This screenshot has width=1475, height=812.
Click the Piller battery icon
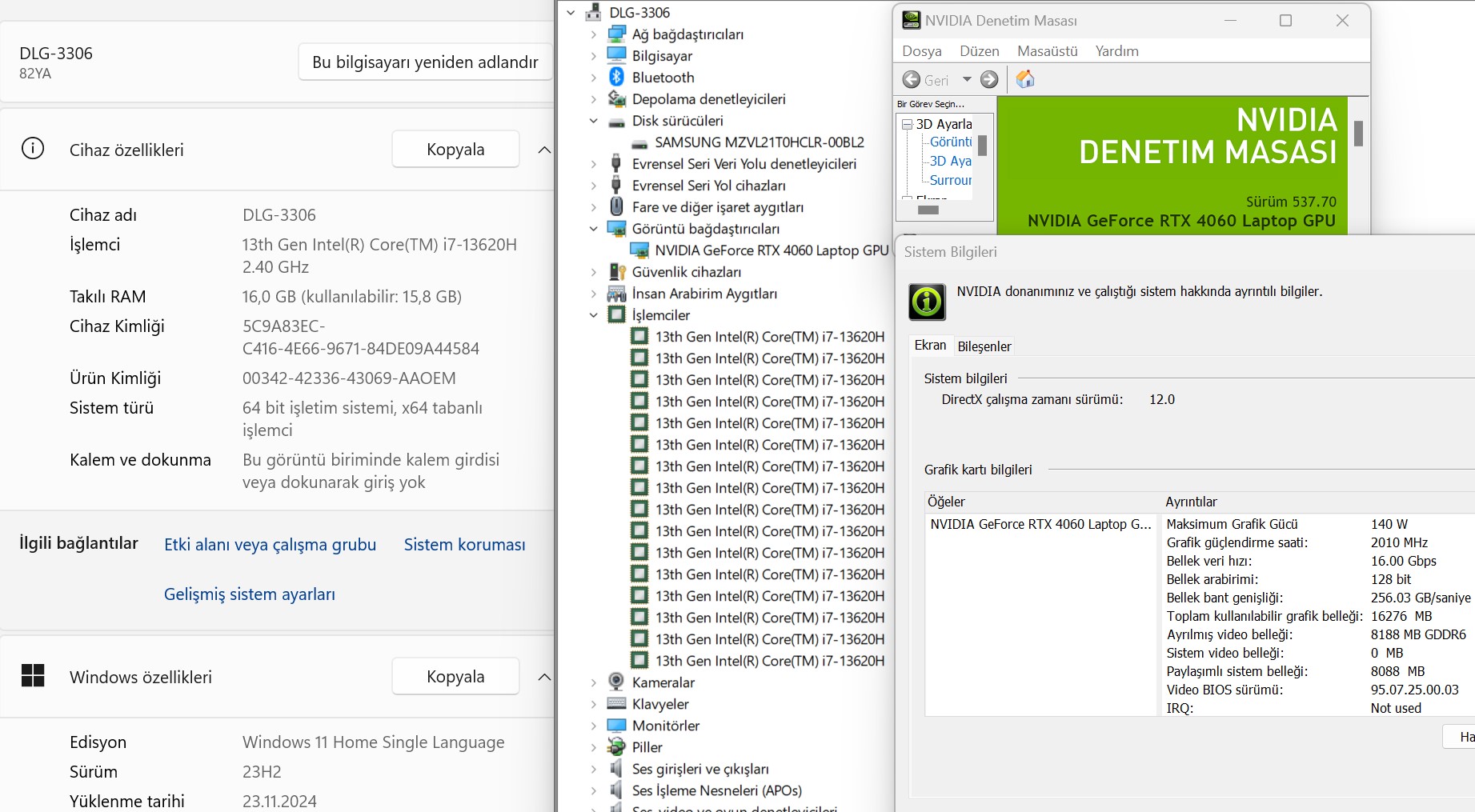coord(616,746)
